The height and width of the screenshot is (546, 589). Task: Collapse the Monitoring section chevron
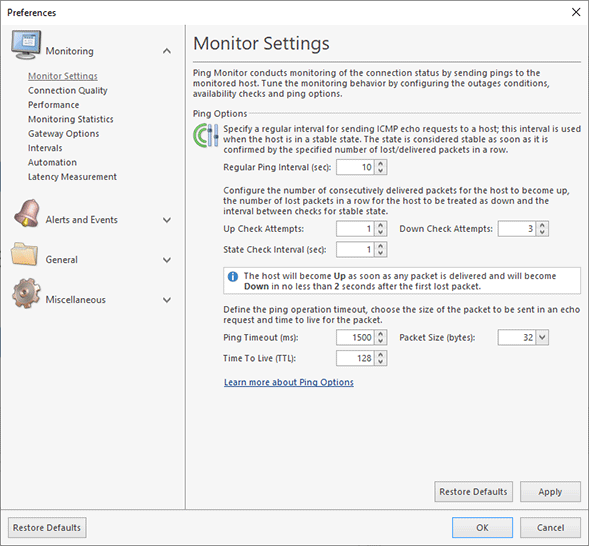pyautogui.click(x=167, y=51)
